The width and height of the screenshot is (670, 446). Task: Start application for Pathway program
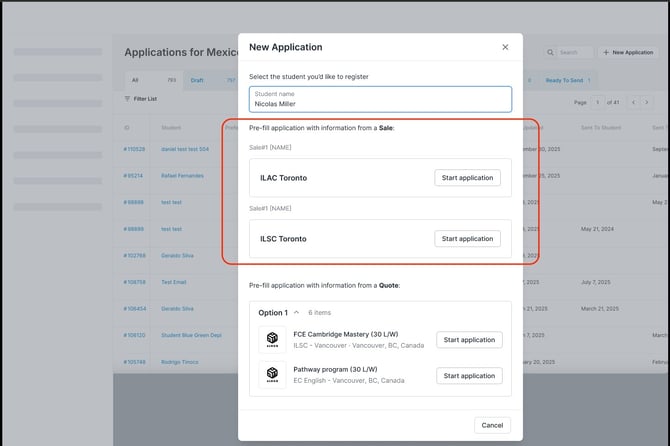pos(469,376)
